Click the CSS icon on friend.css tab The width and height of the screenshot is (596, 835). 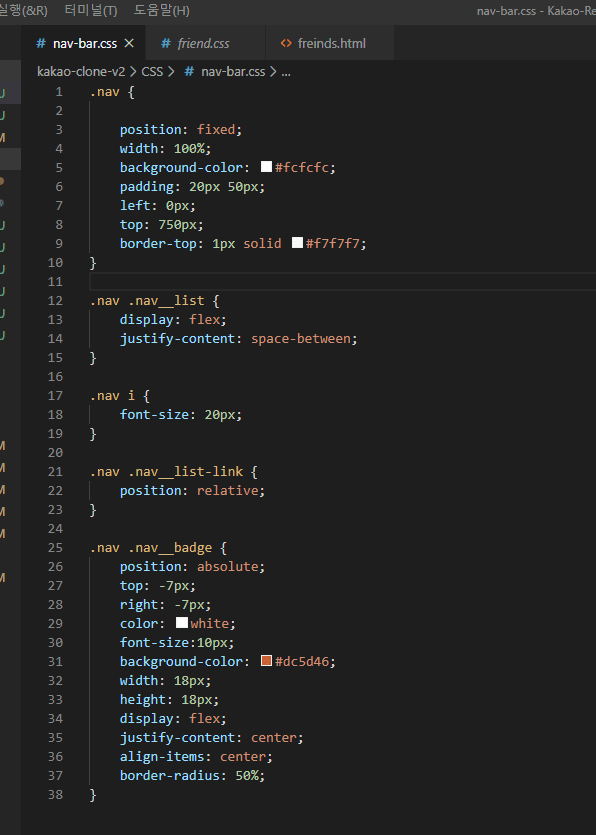(166, 43)
